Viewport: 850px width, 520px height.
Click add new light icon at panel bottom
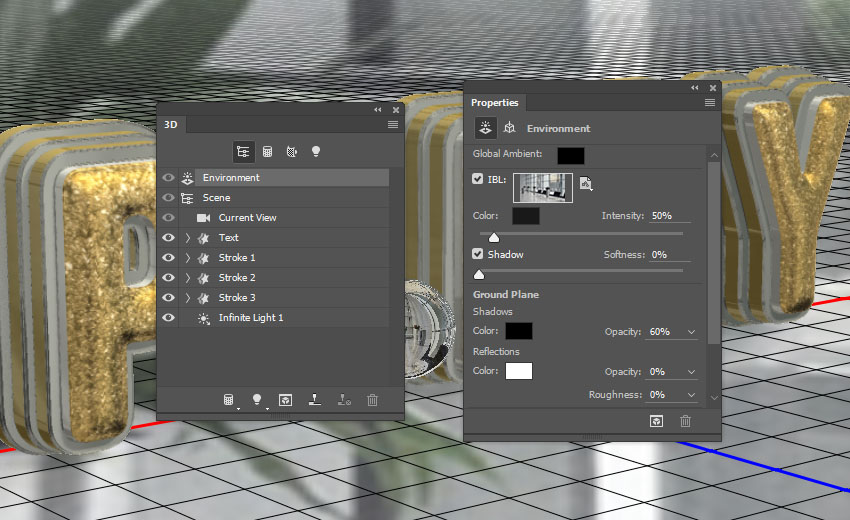pos(257,400)
